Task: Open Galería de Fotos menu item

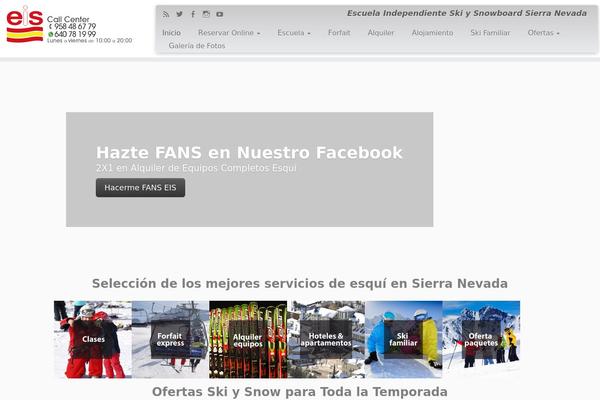Action: point(197,46)
